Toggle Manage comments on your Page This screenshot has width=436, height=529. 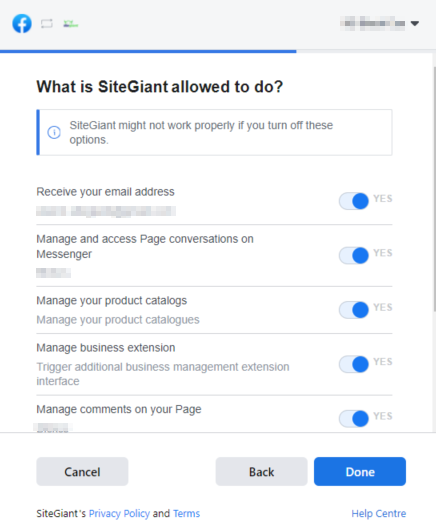coord(354,419)
